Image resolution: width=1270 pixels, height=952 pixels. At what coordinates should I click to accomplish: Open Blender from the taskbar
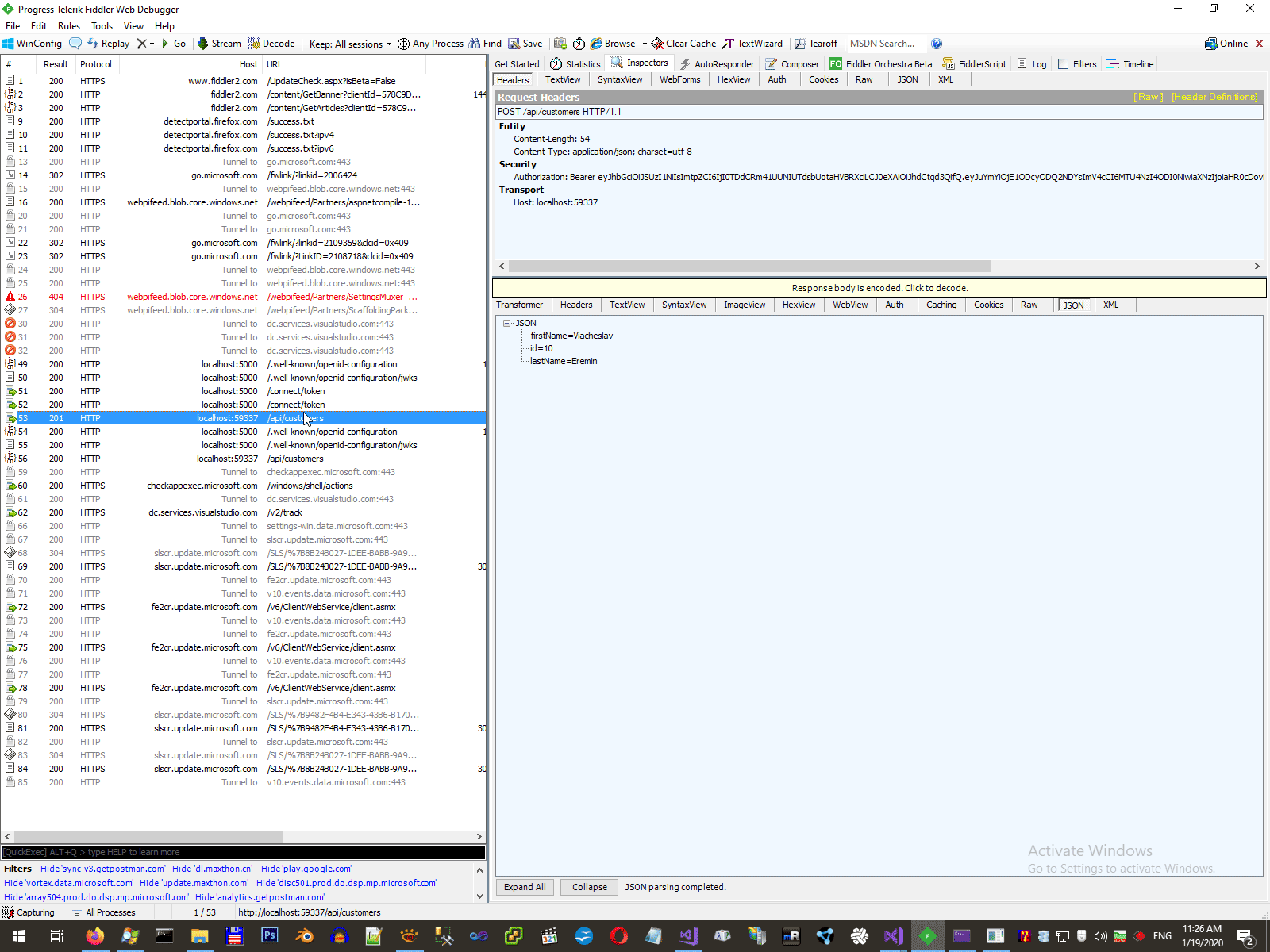click(304, 936)
